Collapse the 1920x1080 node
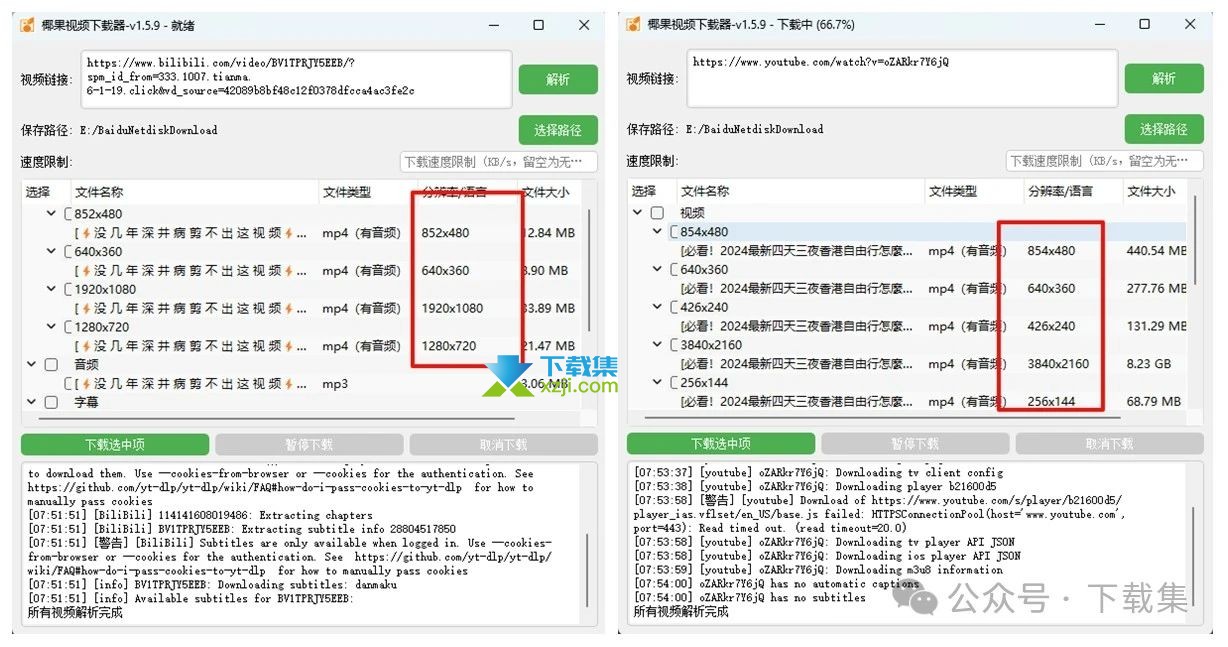The height and width of the screenshot is (647, 1228). 51,289
